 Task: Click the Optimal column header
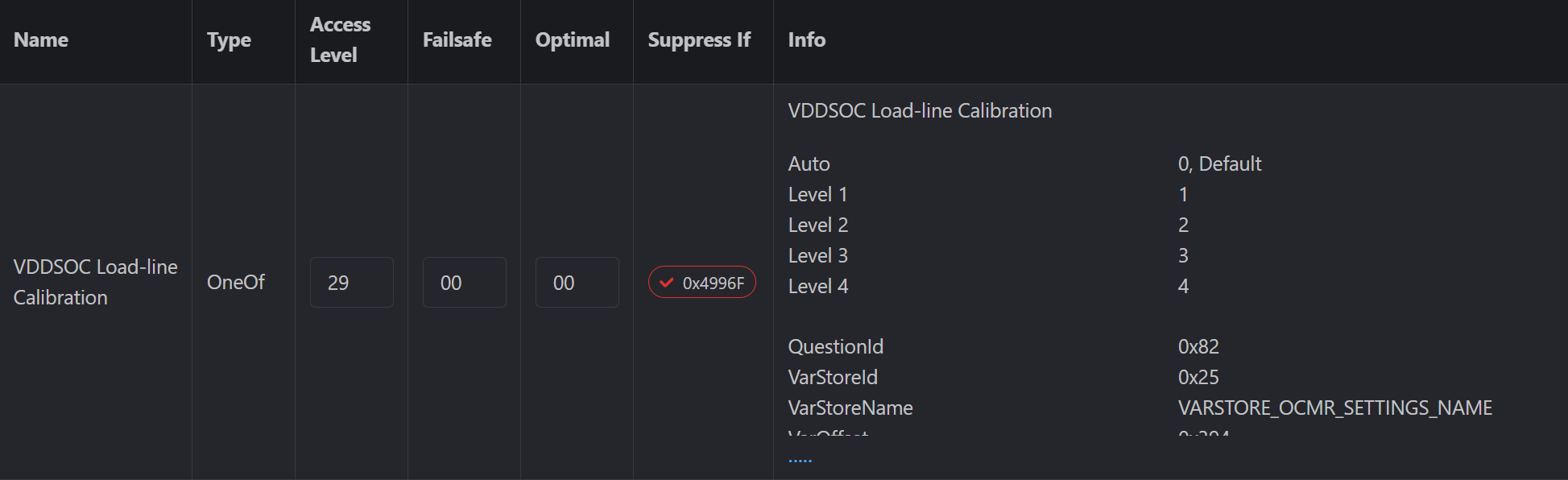coord(573,39)
